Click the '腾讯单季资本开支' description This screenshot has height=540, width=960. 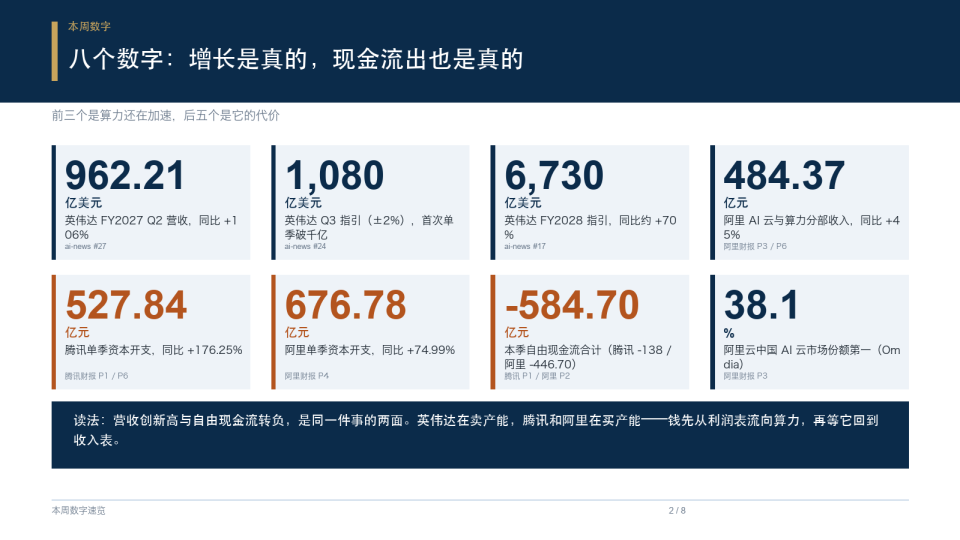(x=154, y=350)
